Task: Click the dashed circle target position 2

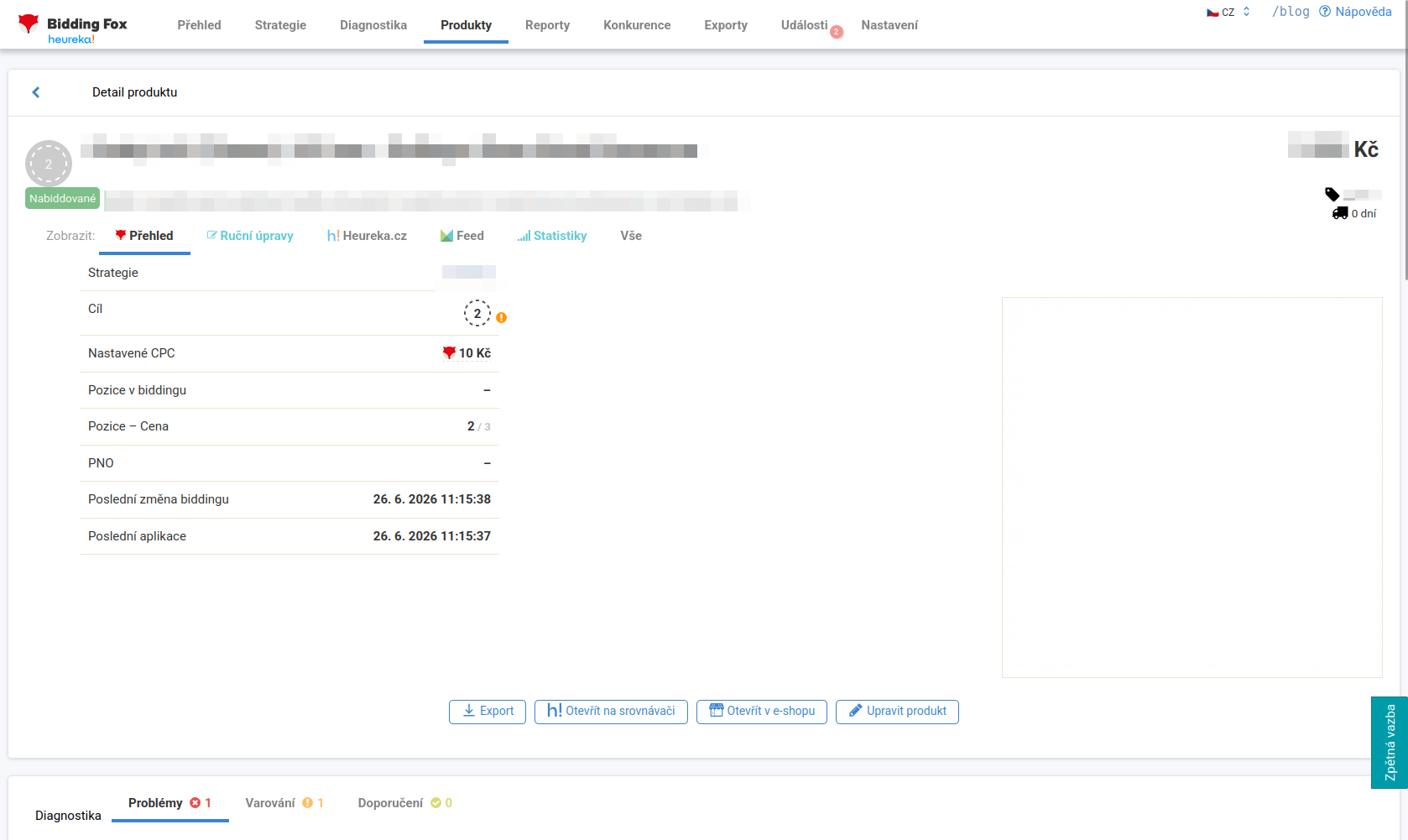Action: (x=477, y=313)
